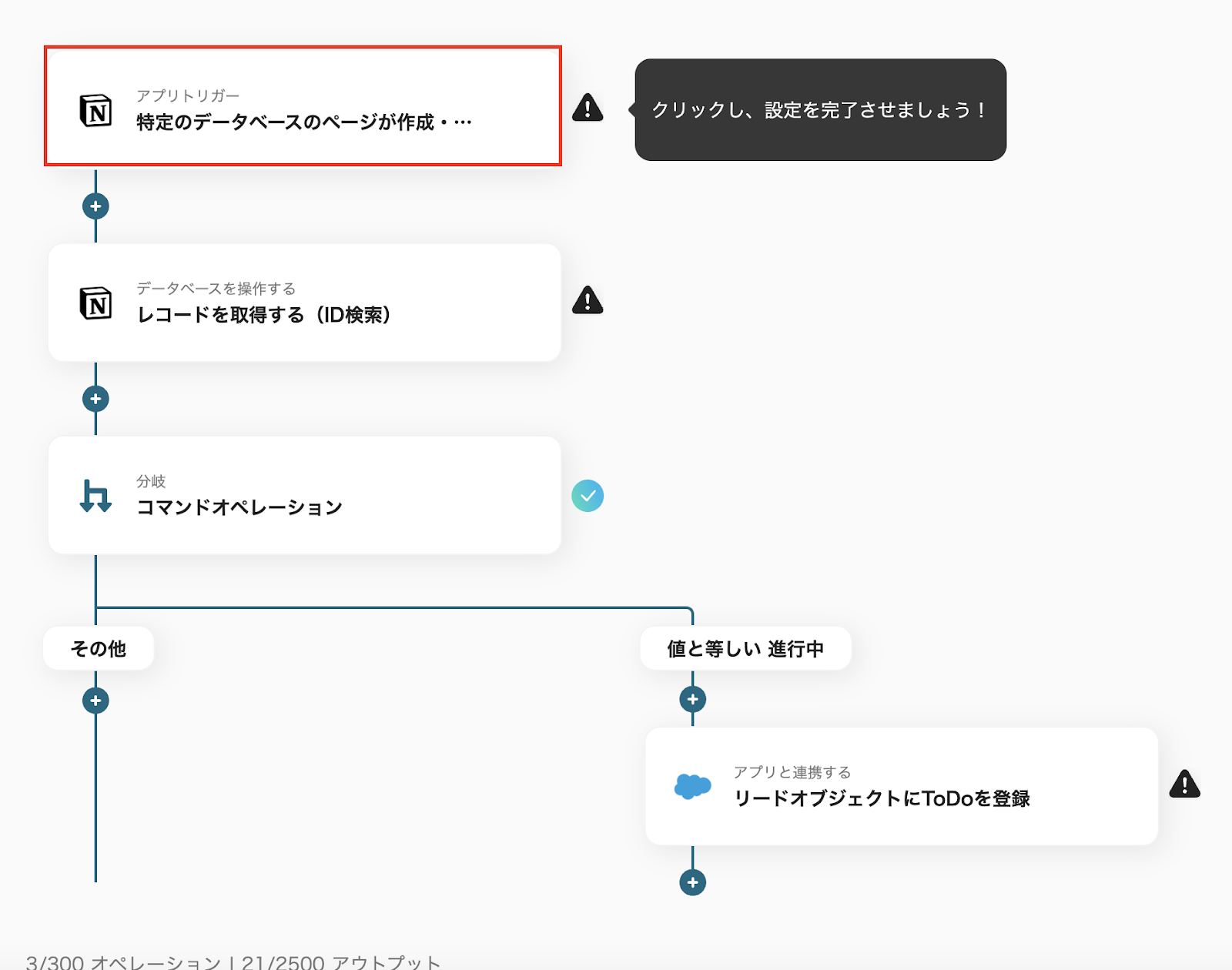Click the クリックし、設定を完了させましょう！ tooltip
Screen dimensions: 1232x970
(820, 109)
